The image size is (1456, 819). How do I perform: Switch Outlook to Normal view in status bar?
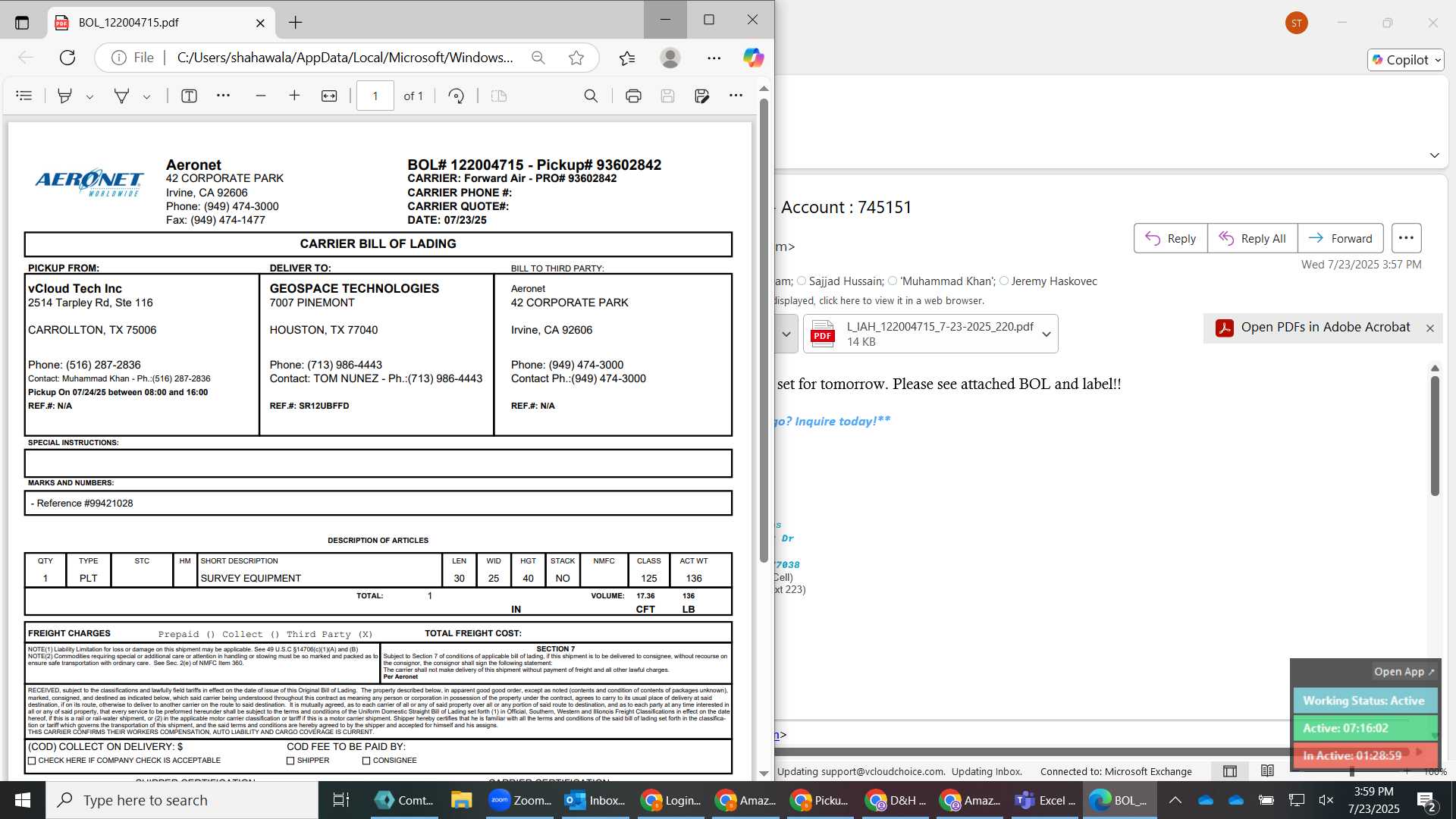point(1230,771)
